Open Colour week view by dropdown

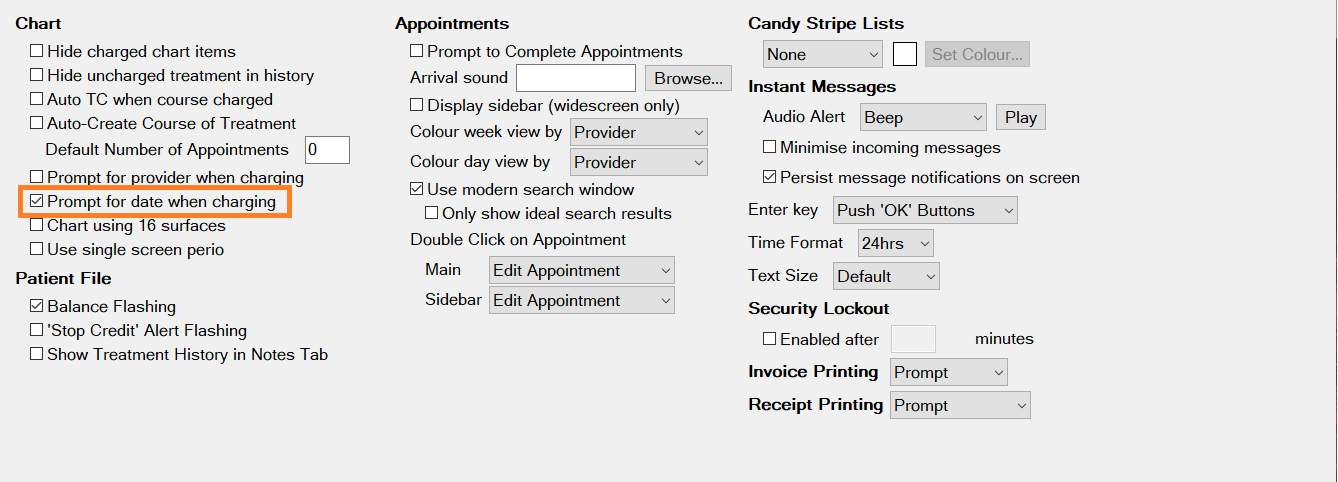point(639,132)
